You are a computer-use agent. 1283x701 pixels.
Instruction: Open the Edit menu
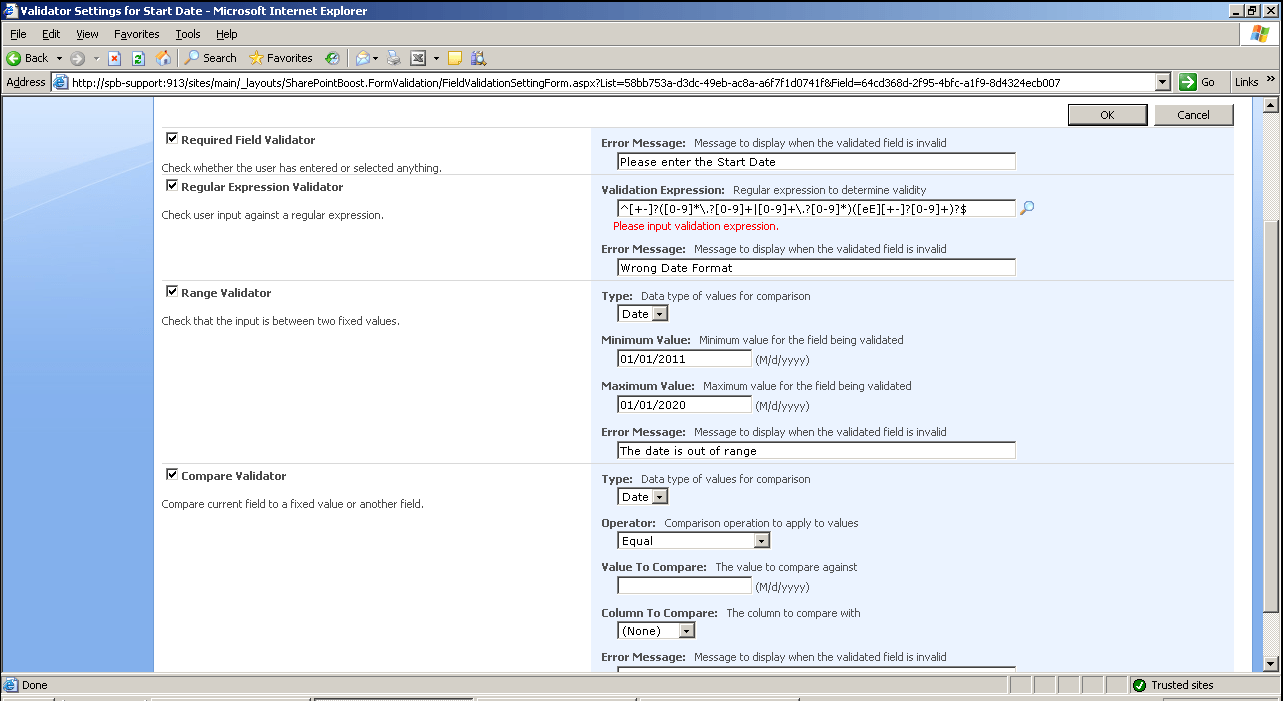(x=51, y=34)
